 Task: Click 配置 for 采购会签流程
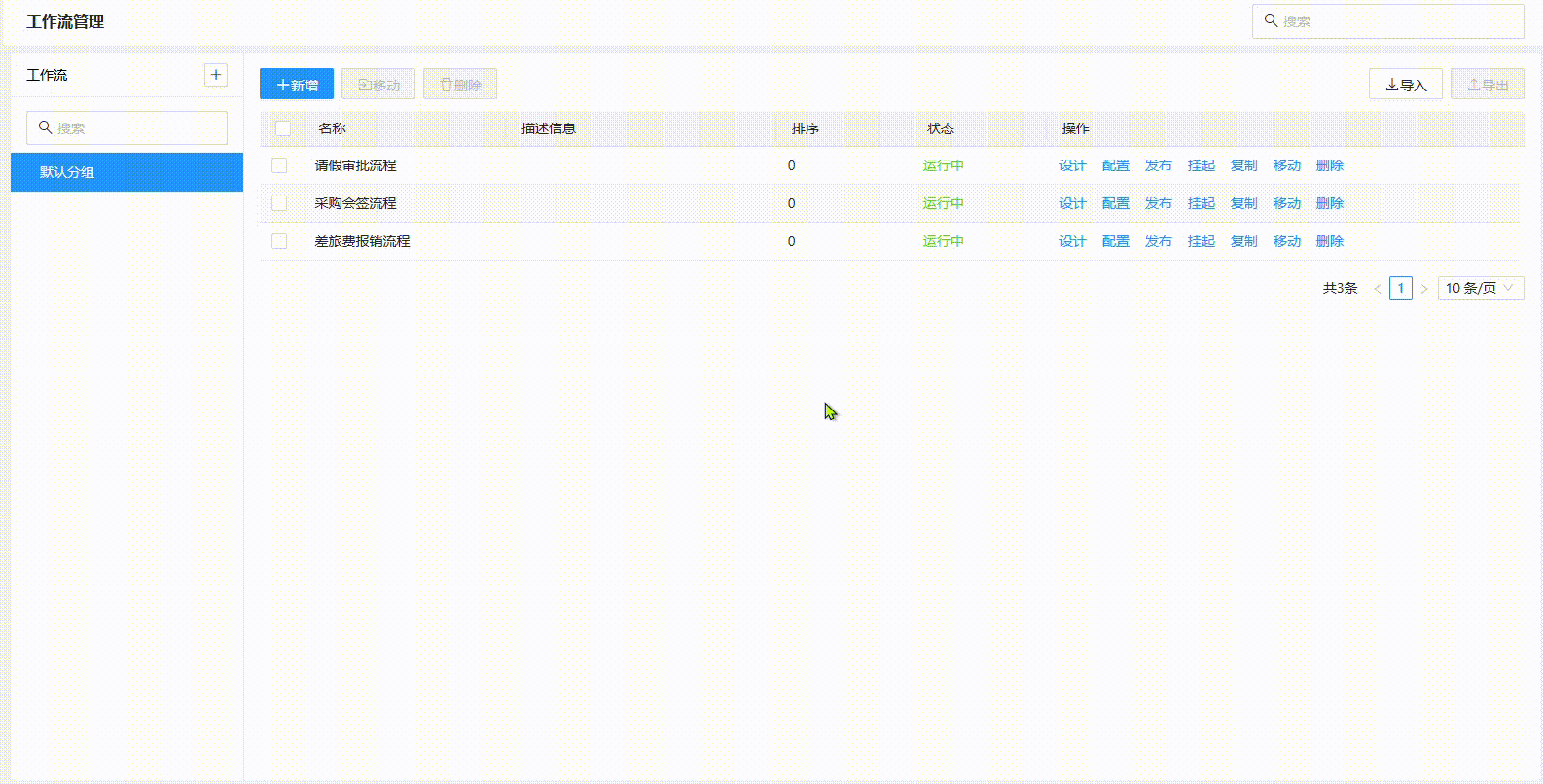(1115, 203)
